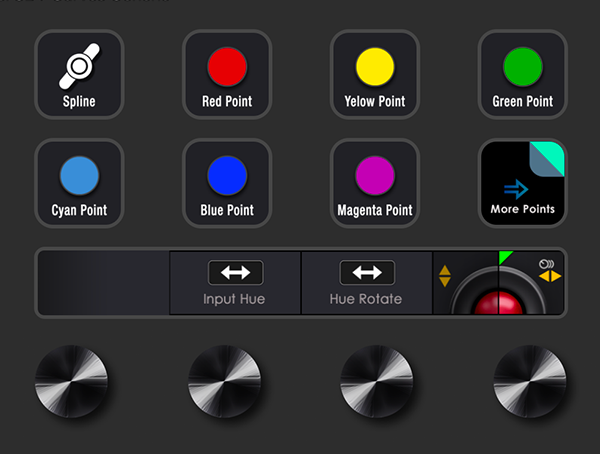Image resolution: width=600 pixels, height=454 pixels.
Task: Add a Cyan Point
Action: click(79, 183)
